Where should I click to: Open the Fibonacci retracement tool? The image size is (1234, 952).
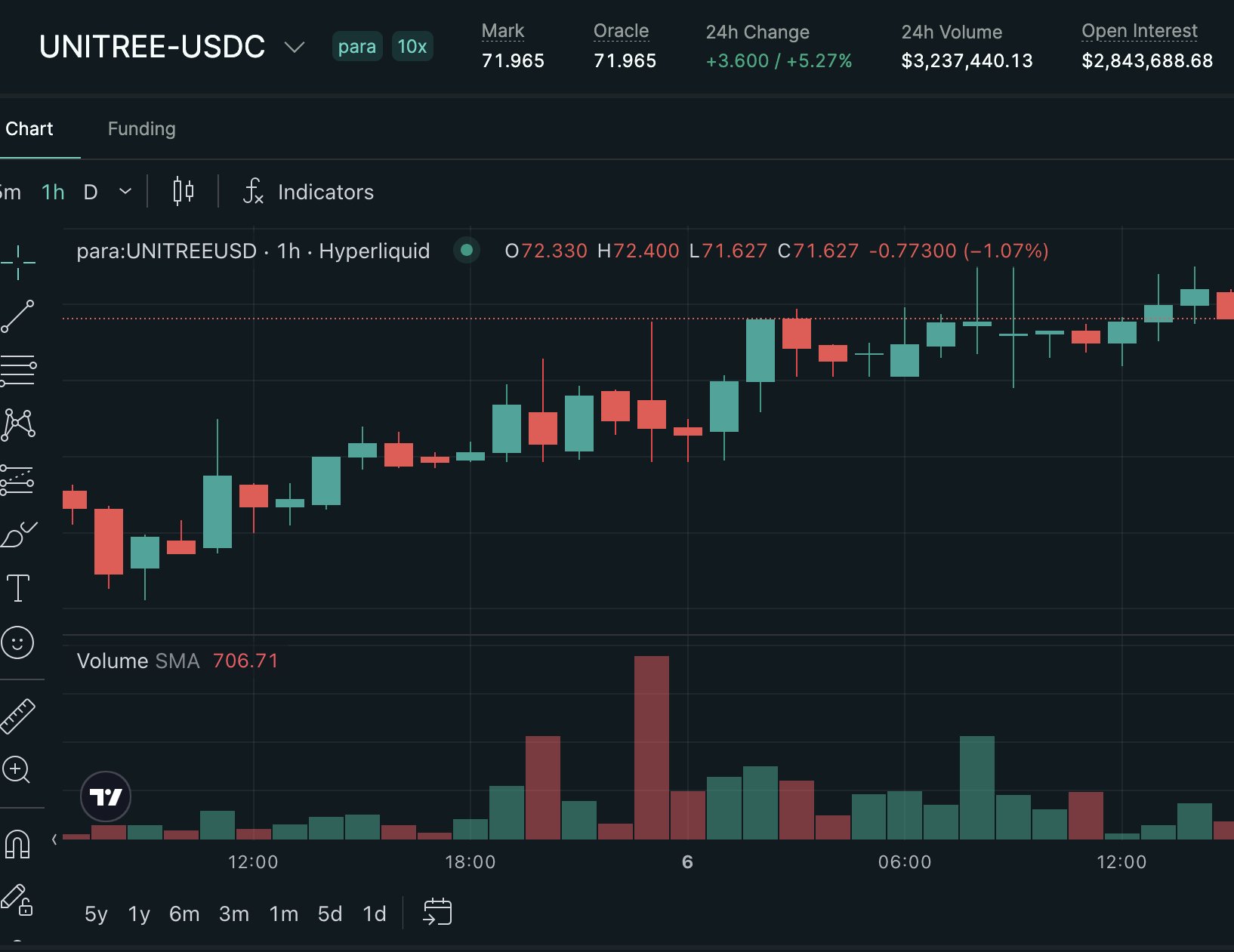coord(18,371)
